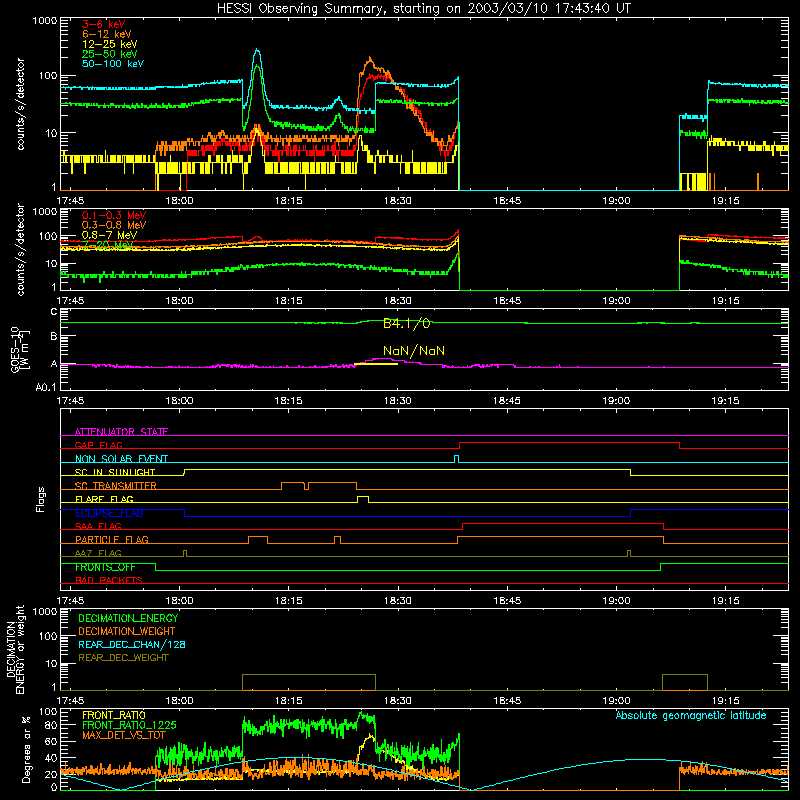
Task: Click the 1000 label on top panel axis
Action: pyautogui.click(x=45, y=21)
